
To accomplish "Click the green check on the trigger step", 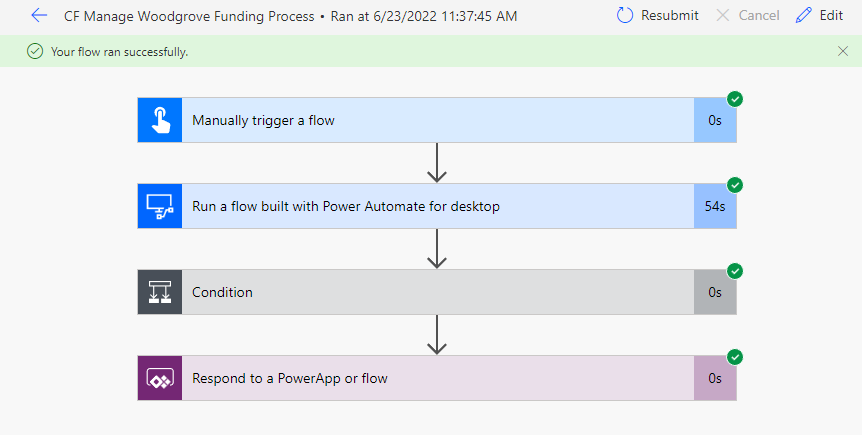I will (735, 99).
